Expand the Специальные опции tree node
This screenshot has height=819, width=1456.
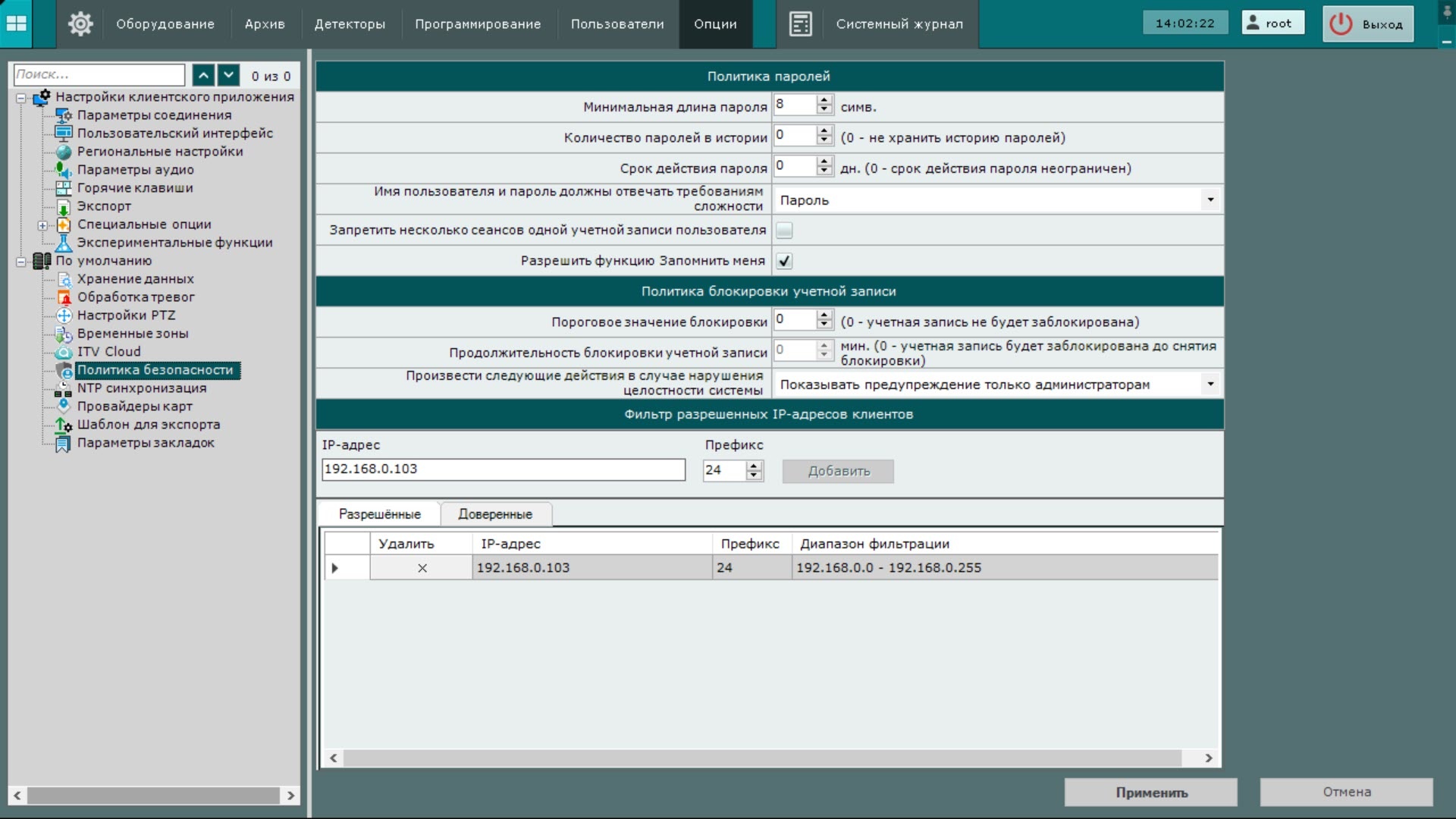[x=42, y=225]
